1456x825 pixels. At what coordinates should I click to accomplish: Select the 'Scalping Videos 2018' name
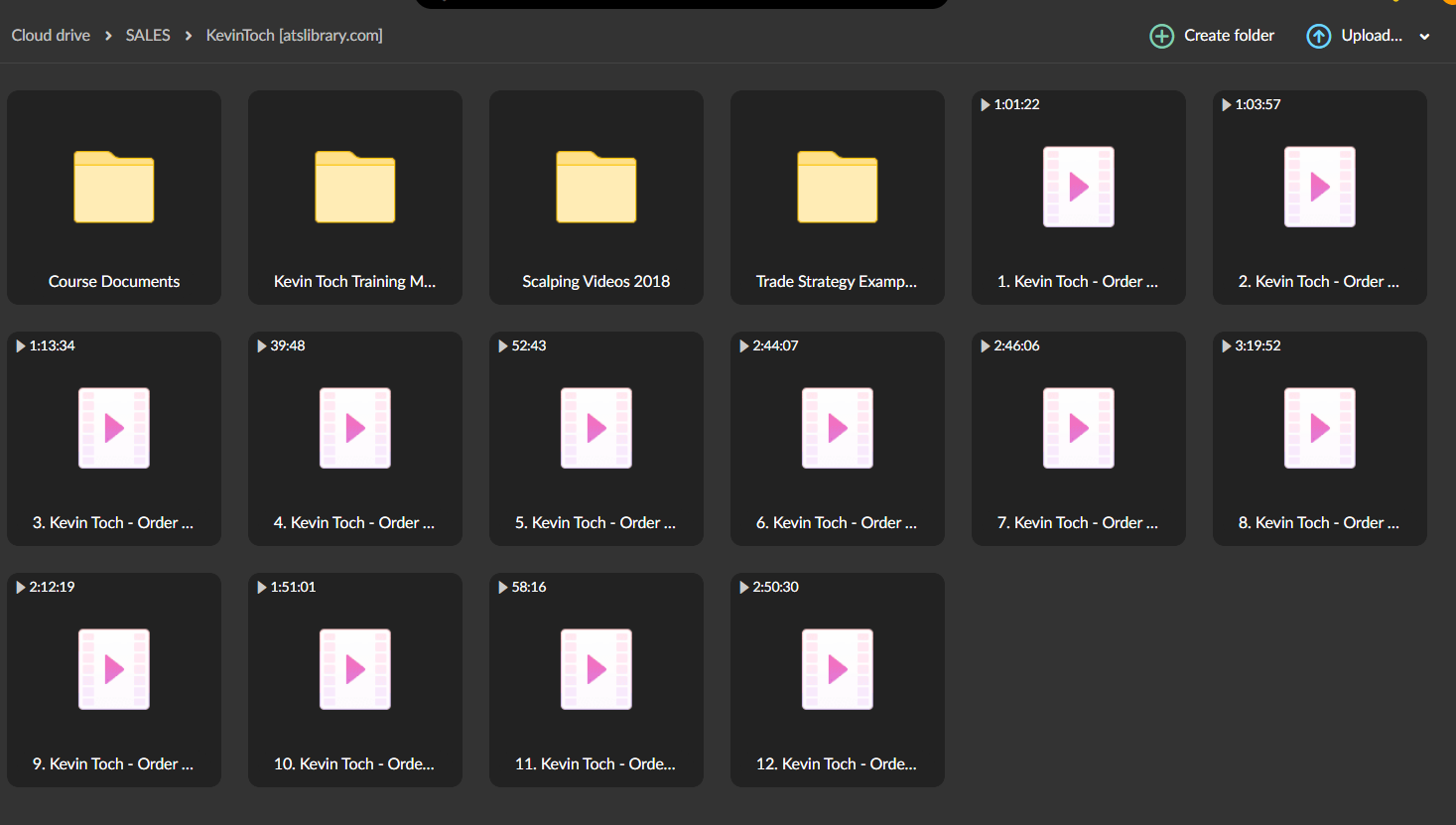pos(596,281)
